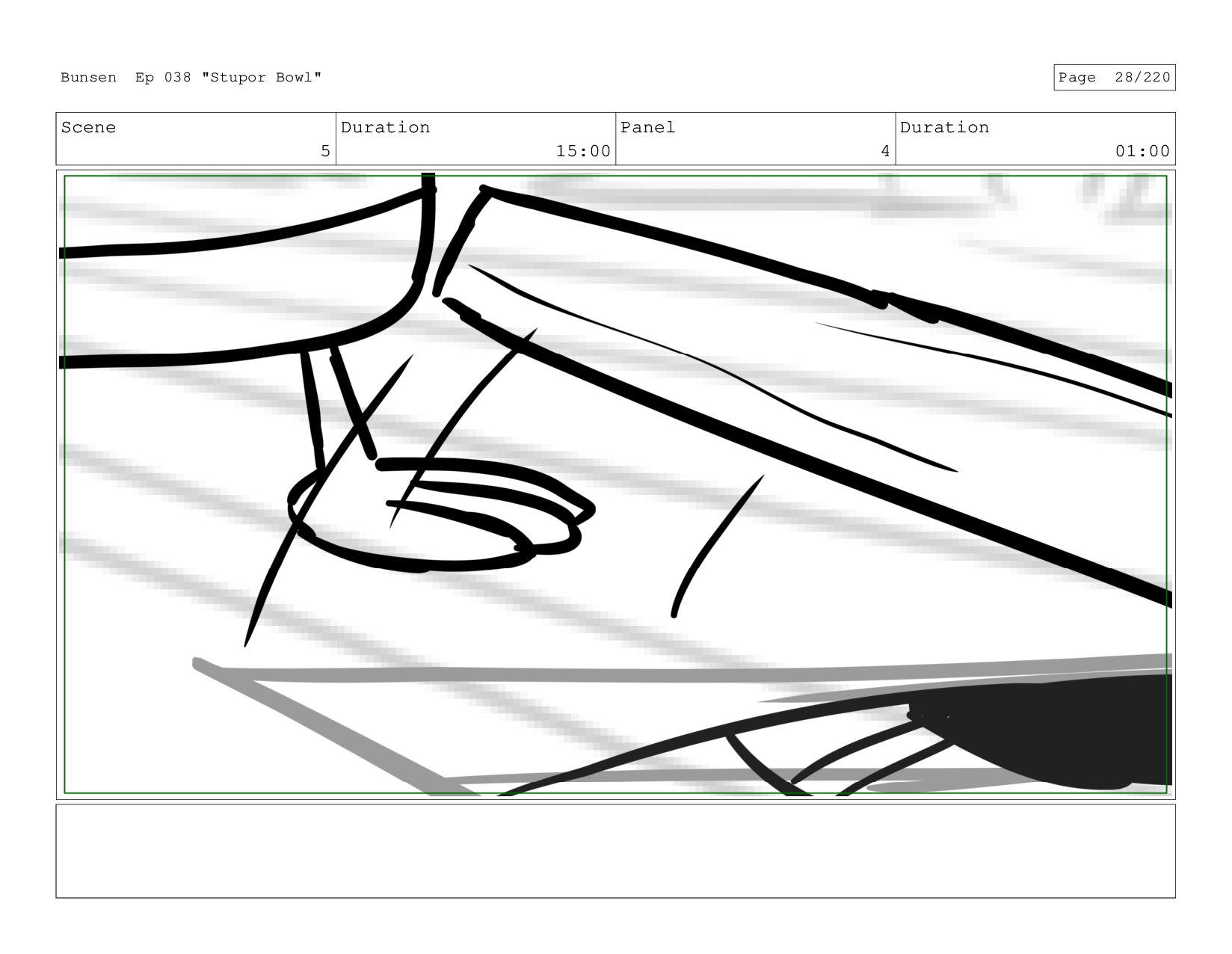Click the empty notes box below the panel

615,851
